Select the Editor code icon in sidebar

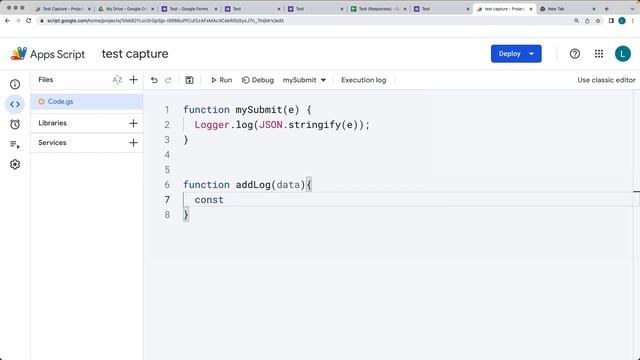(x=15, y=104)
